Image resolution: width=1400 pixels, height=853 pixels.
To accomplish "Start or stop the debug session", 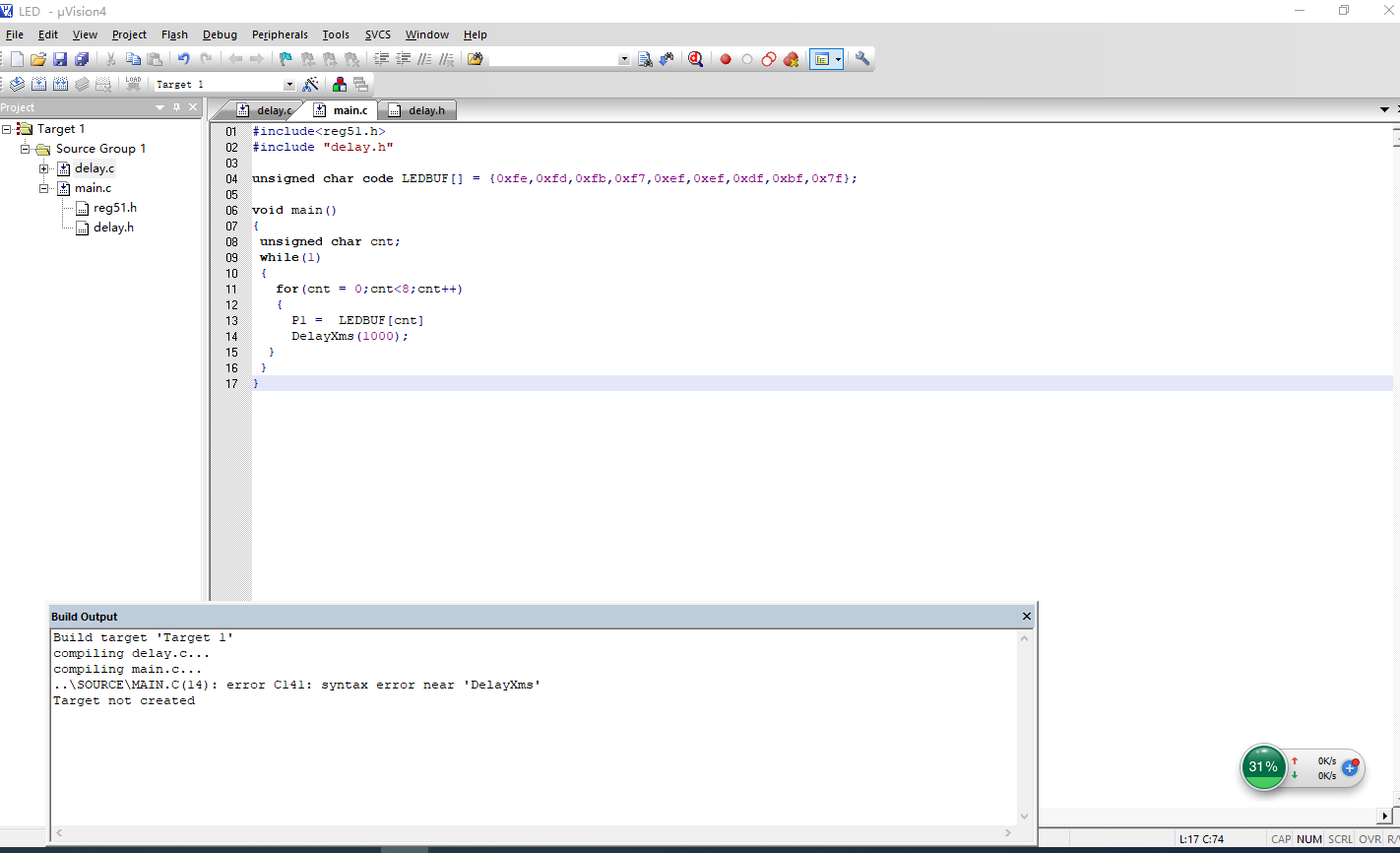I will [x=695, y=59].
